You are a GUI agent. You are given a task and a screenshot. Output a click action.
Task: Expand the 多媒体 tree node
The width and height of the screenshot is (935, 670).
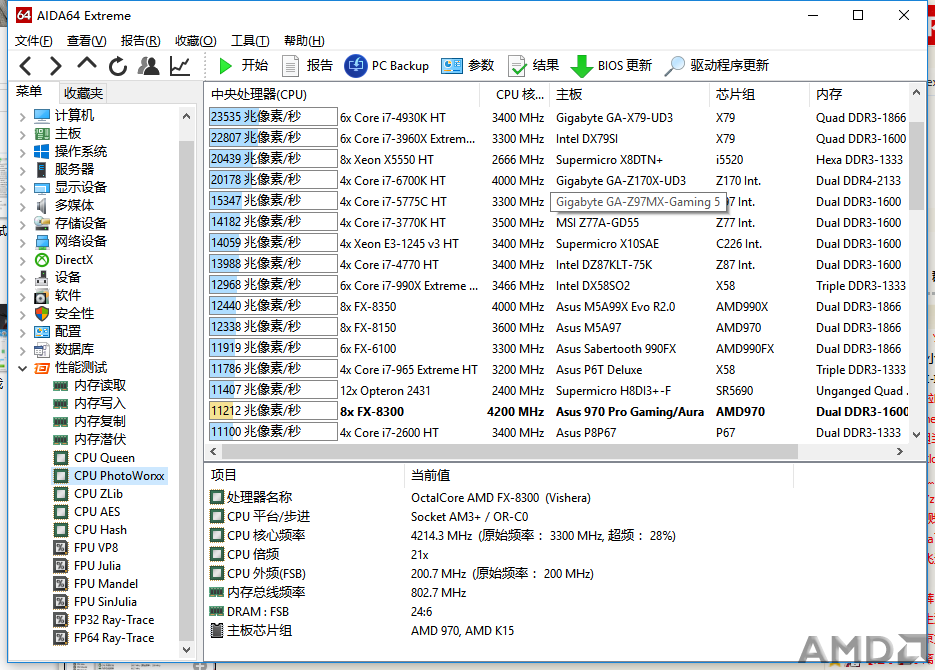[22, 206]
